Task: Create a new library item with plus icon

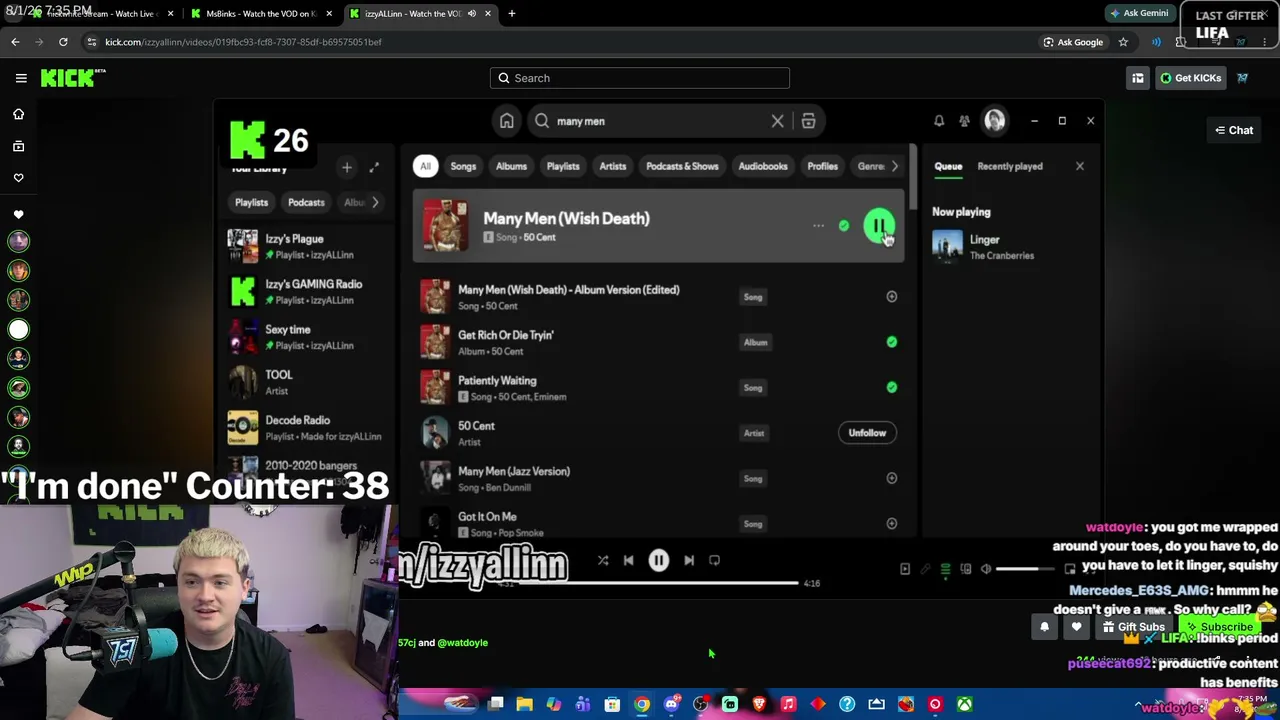Action: 346,167
